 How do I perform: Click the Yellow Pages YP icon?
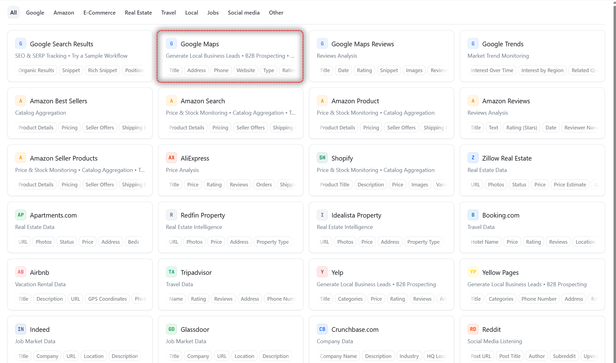[x=473, y=272]
